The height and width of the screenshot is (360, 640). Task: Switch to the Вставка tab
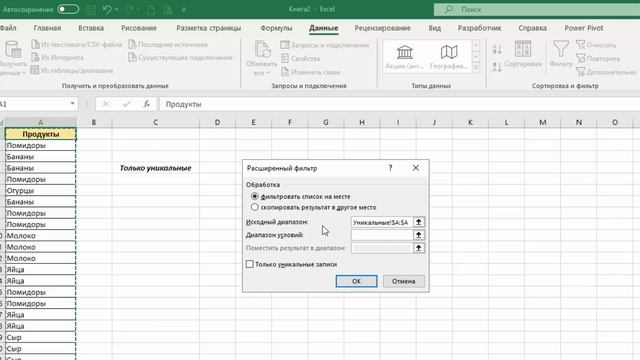pos(91,28)
